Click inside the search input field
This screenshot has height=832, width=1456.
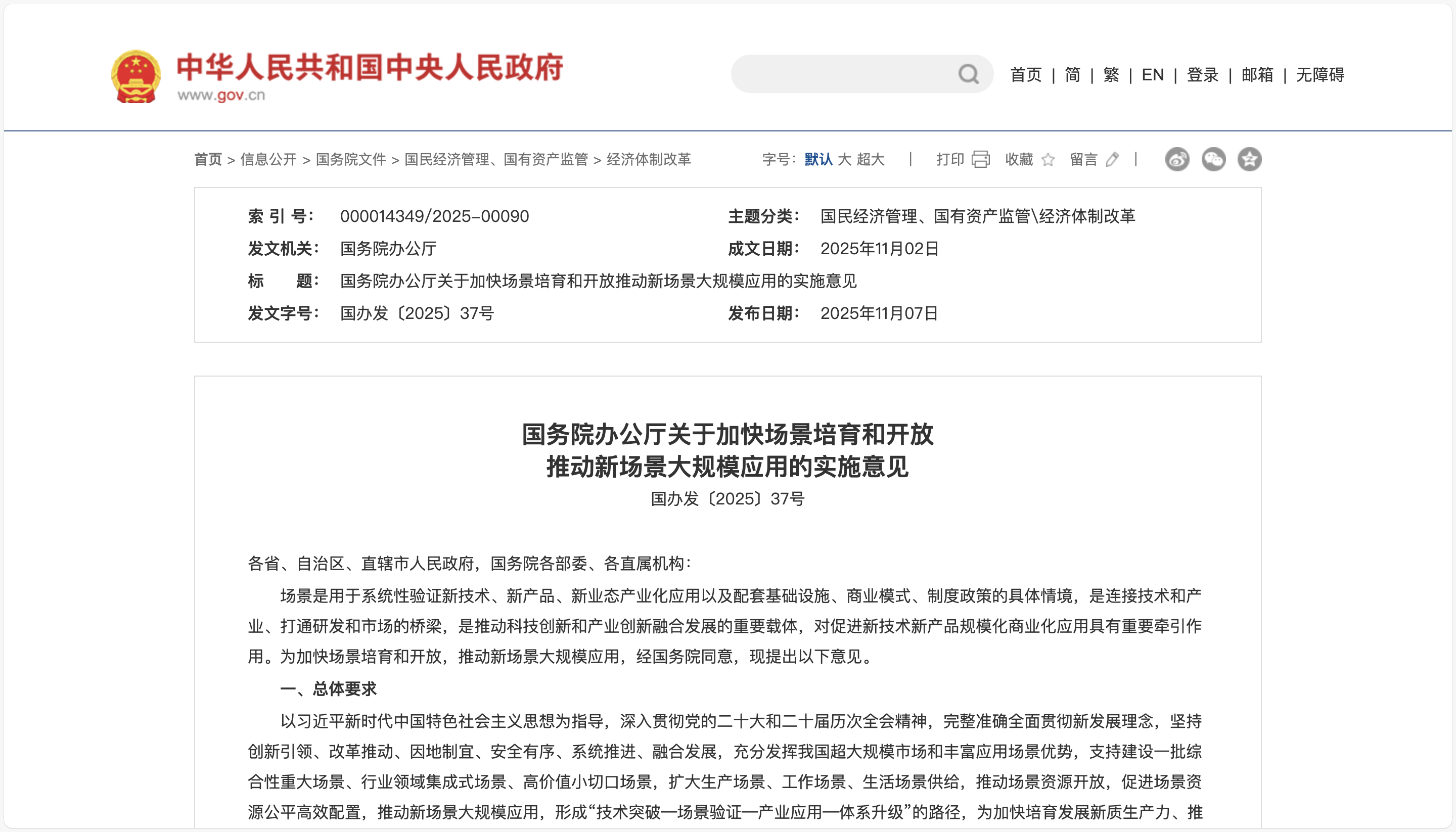tap(829, 74)
